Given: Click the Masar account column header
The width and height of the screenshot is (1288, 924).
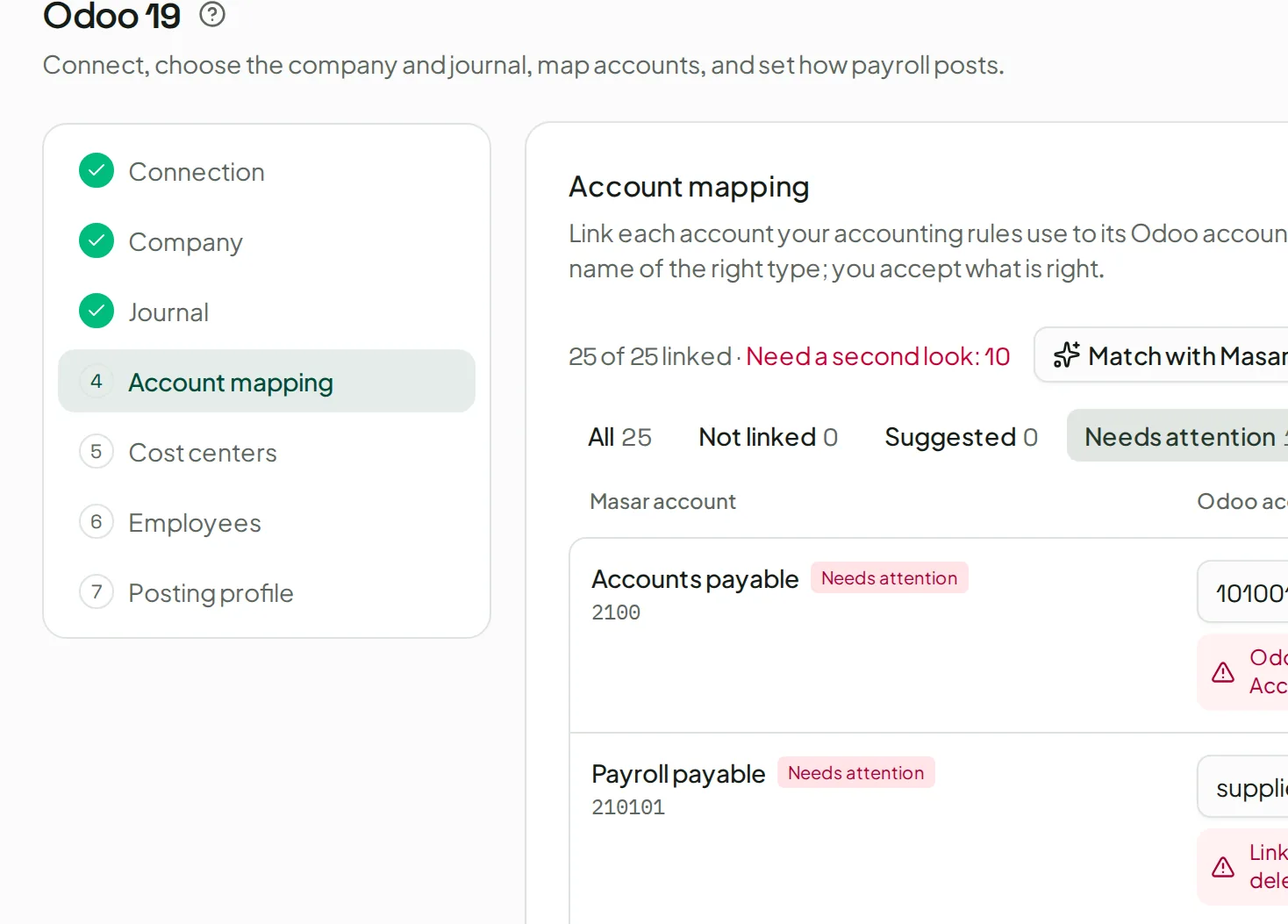Looking at the screenshot, I should pyautogui.click(x=662, y=501).
